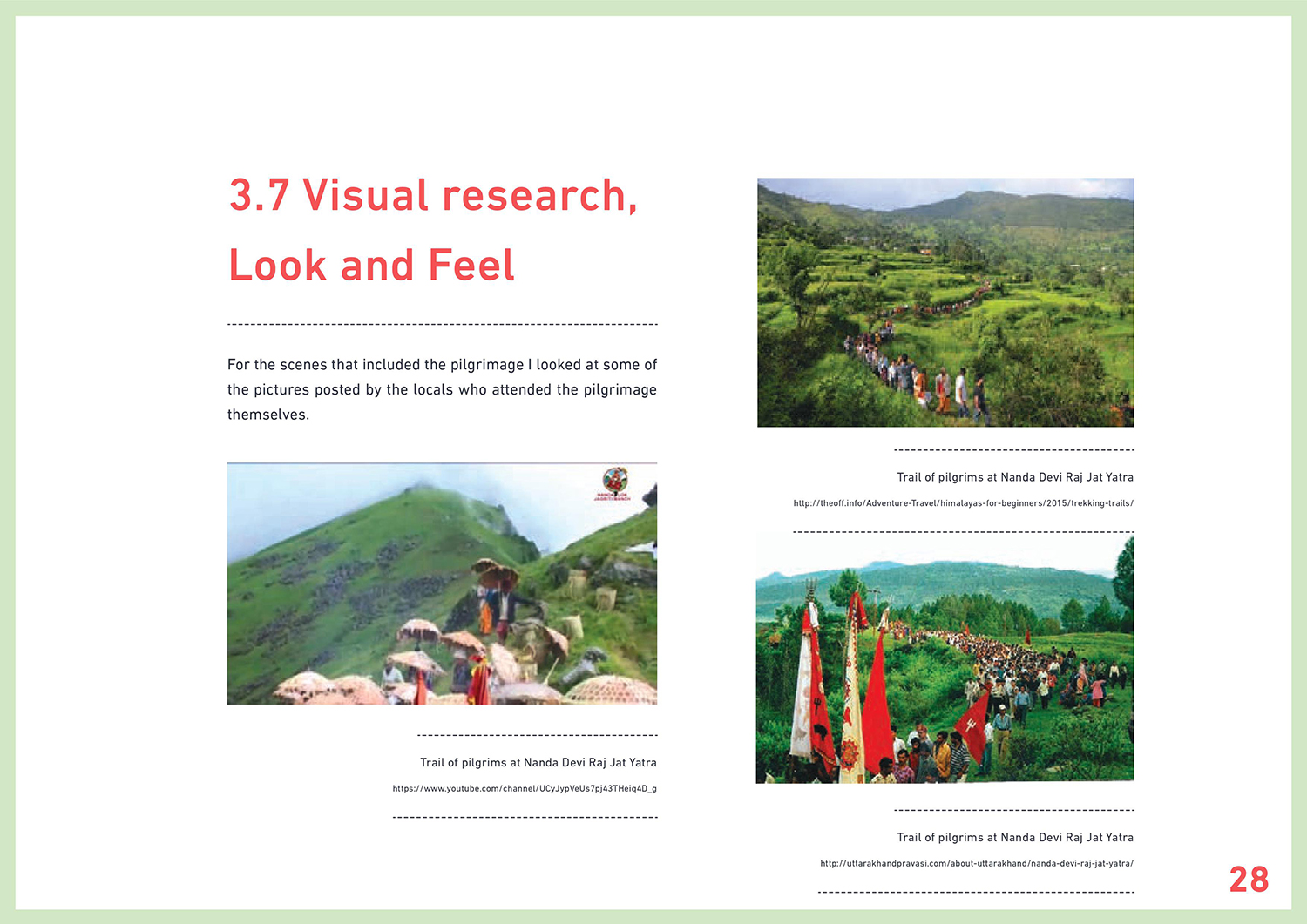
Task: Select the terraced green hillside photo
Action: tap(945, 302)
